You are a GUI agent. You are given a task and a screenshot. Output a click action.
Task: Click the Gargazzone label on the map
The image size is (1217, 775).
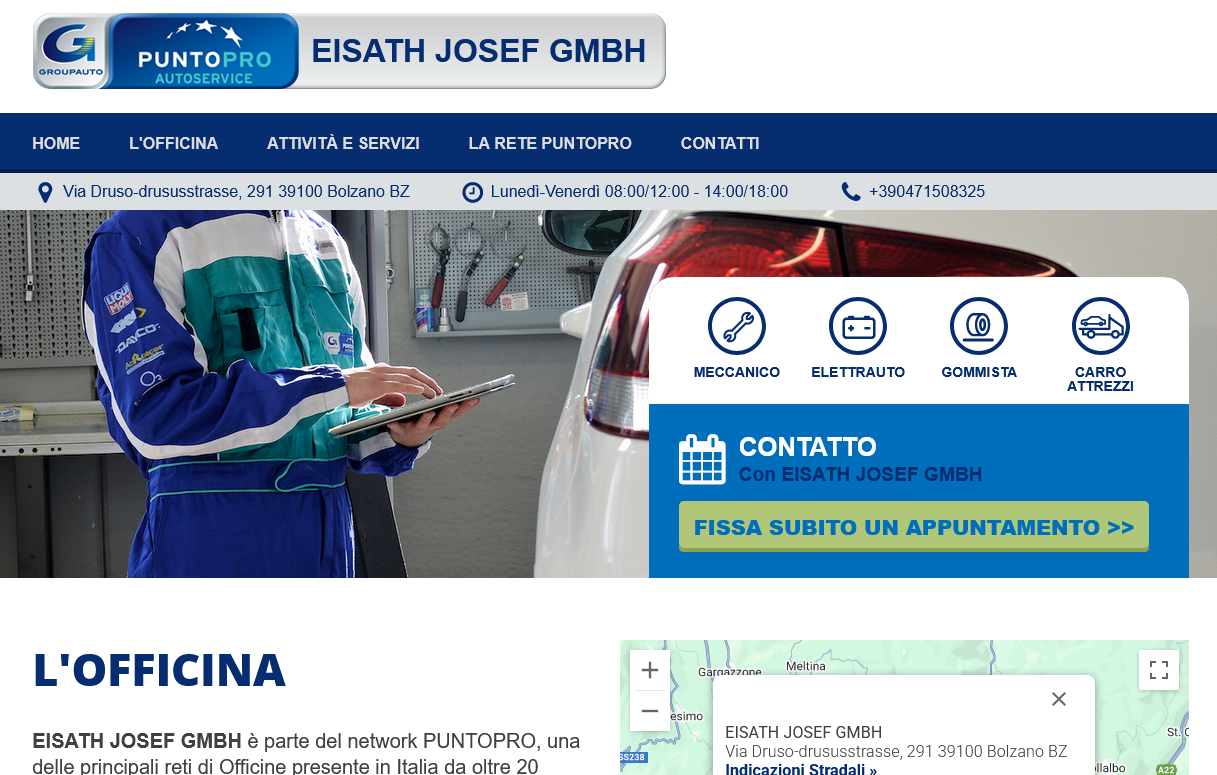730,671
